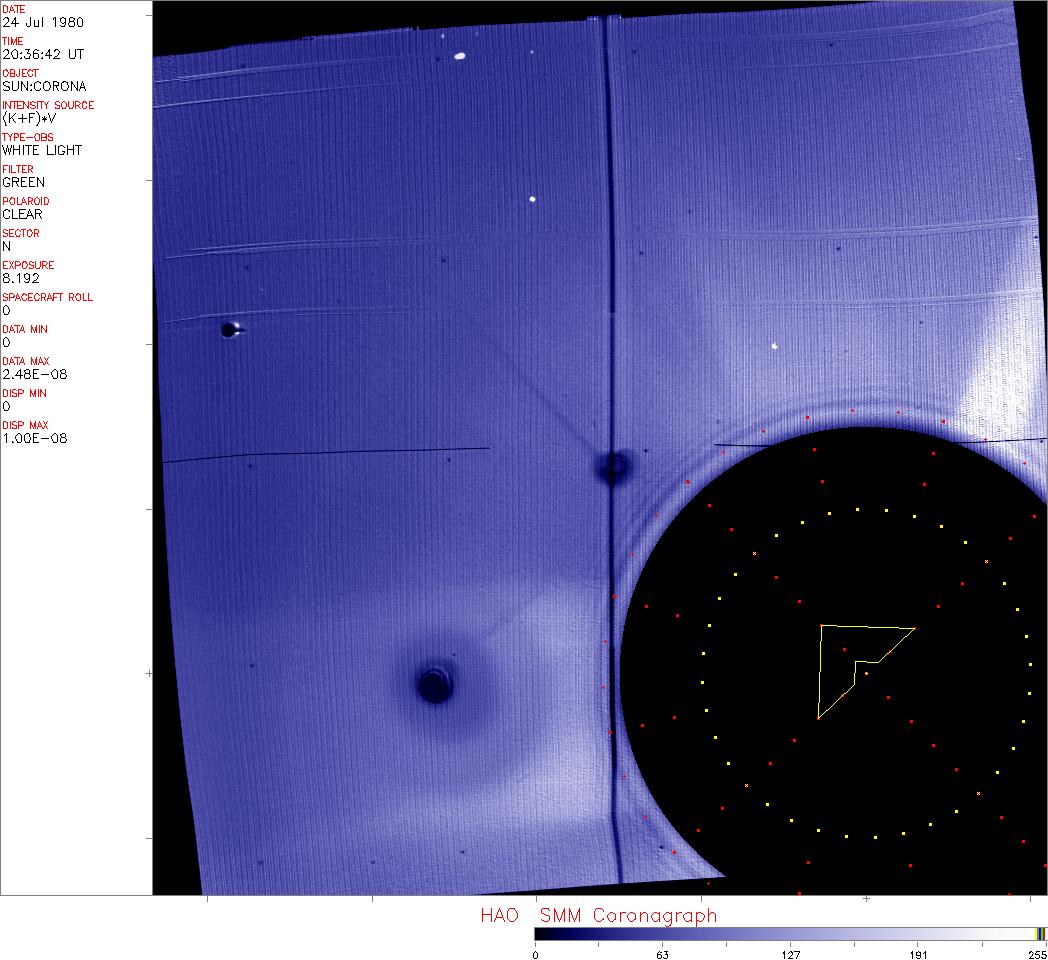Click the bright white spot below the top one
The image size is (1048, 960).
pyautogui.click(x=532, y=199)
